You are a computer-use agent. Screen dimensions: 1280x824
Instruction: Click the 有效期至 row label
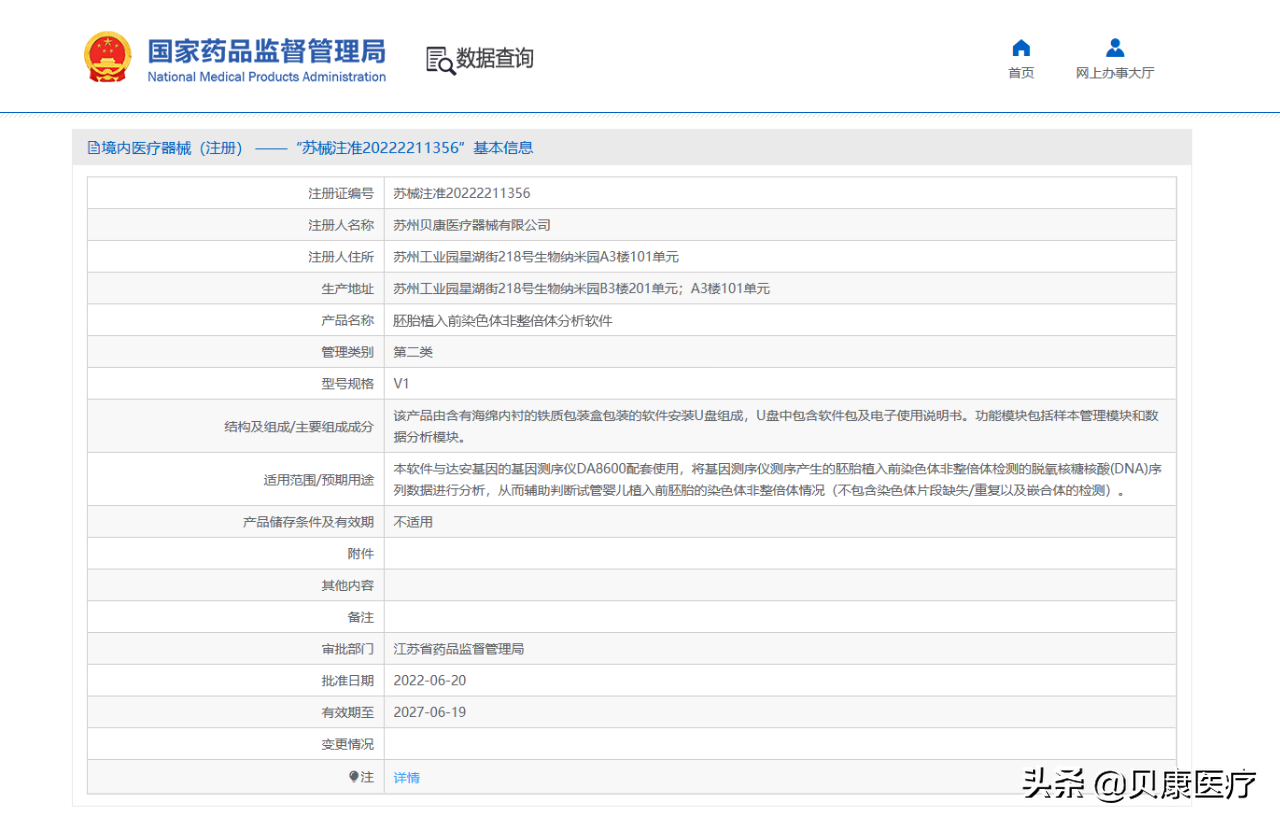coord(348,713)
